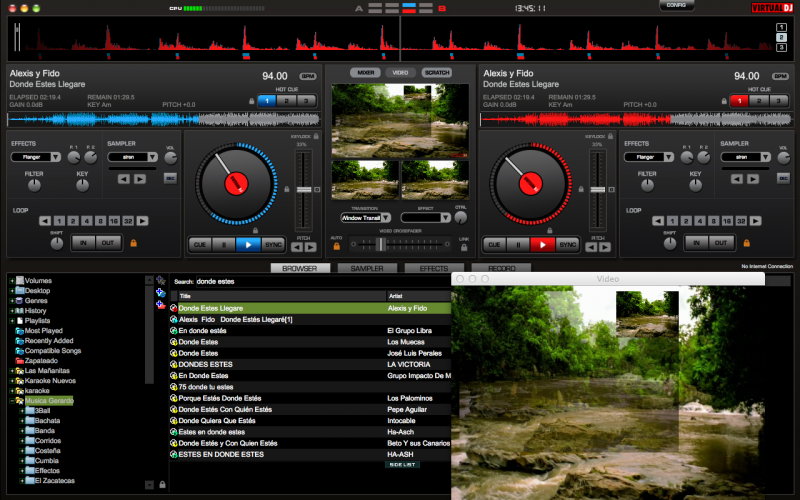Screen dimensions: 800x500
Task: Click add filter folder red plus icon
Action: 161,305
